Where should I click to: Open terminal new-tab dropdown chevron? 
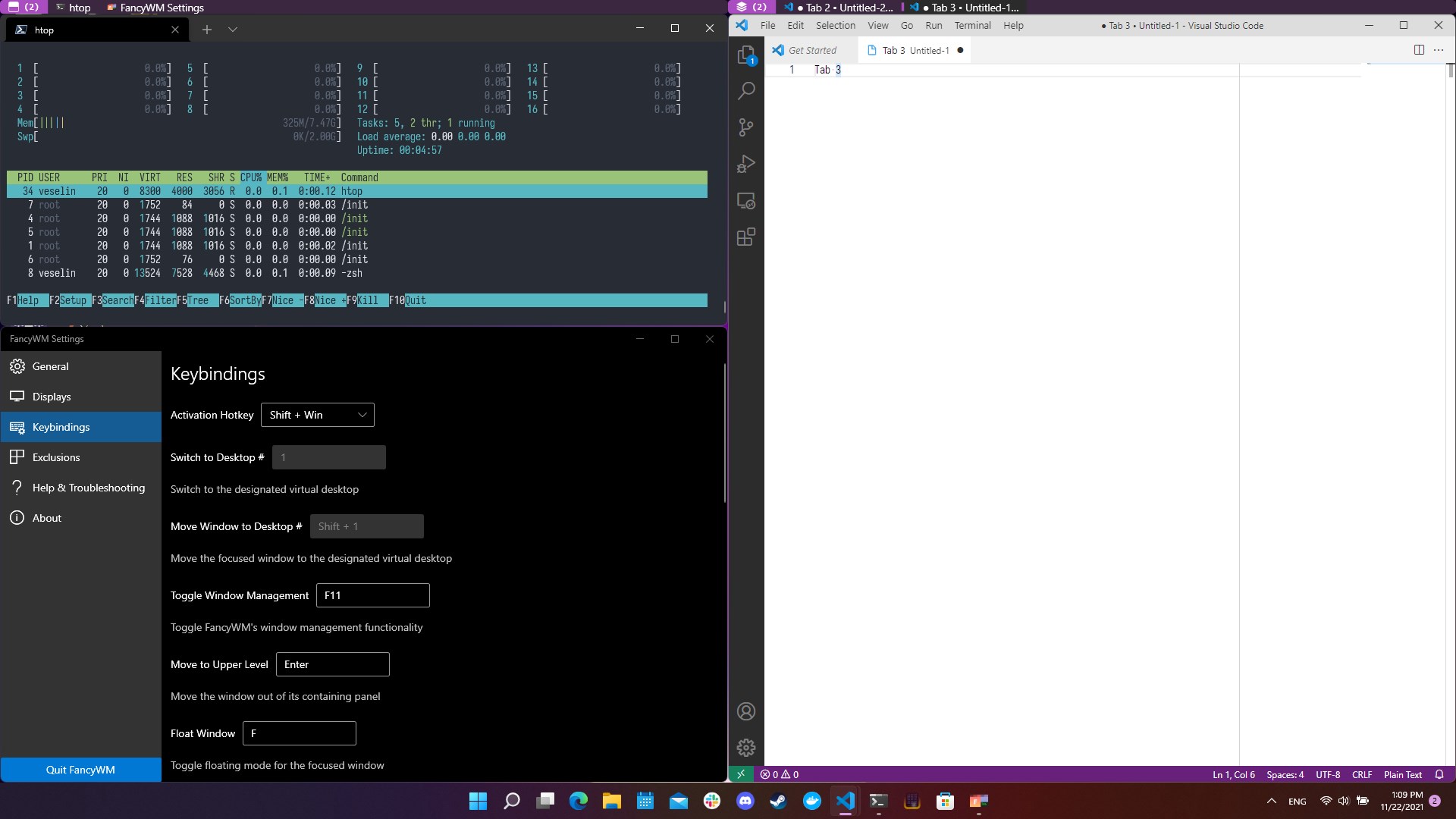pos(233,30)
